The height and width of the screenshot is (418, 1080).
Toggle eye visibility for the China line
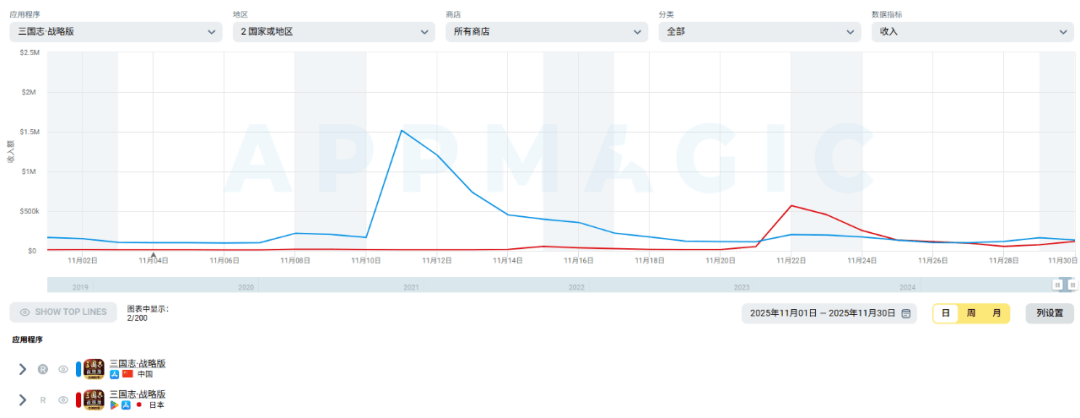63,369
